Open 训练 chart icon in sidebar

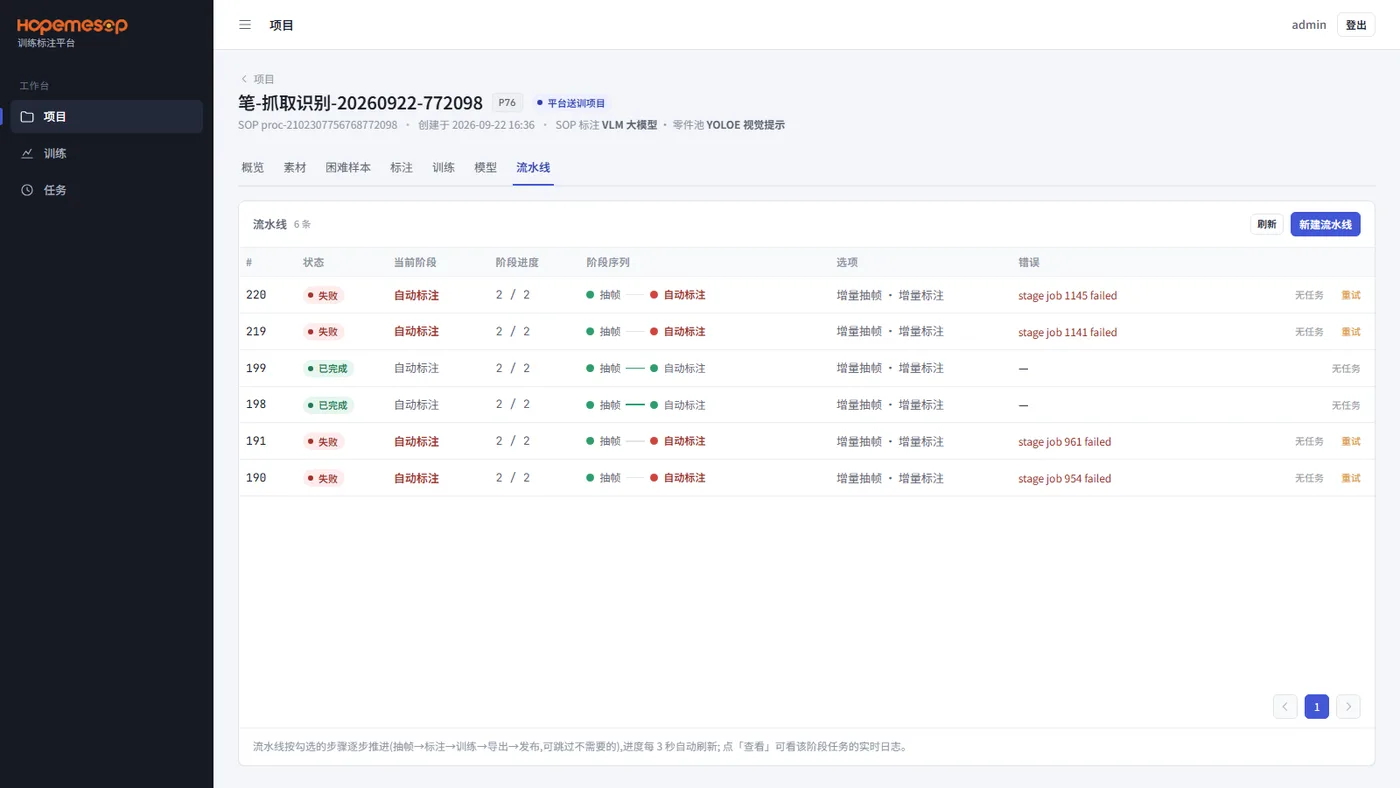coord(27,153)
